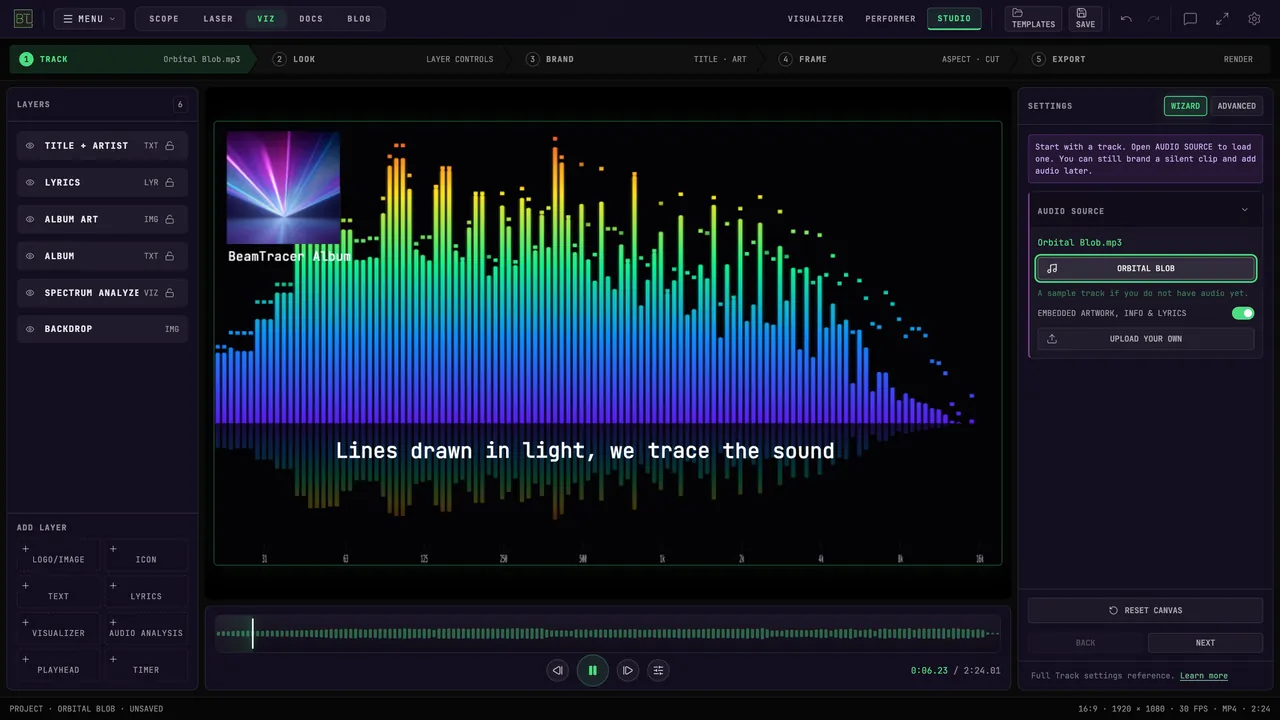Click the redo arrow icon
This screenshot has height=720, width=1280.
(x=1154, y=19)
